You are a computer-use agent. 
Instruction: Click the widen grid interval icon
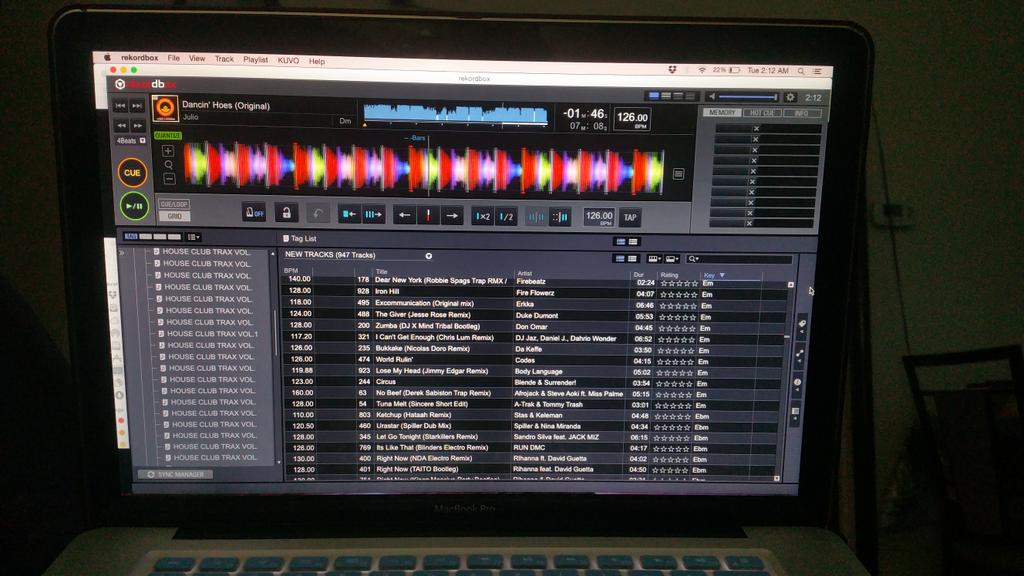[x=536, y=217]
